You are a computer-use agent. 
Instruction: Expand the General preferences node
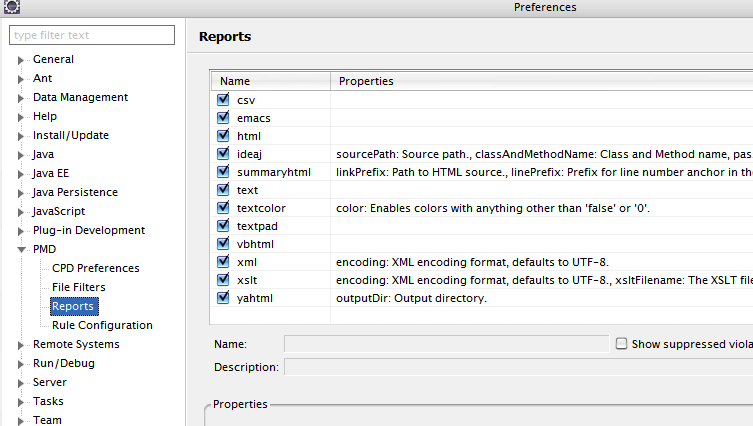coord(20,60)
